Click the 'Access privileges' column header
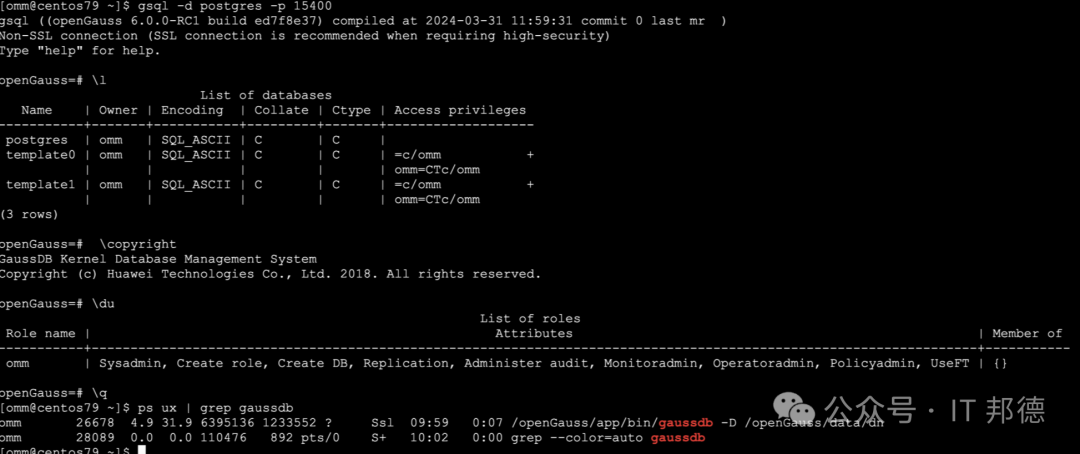This screenshot has height=454, width=1080. point(460,110)
